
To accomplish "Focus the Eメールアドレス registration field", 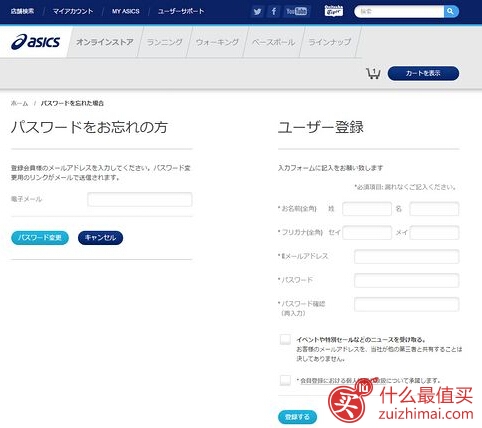I will [x=407, y=256].
